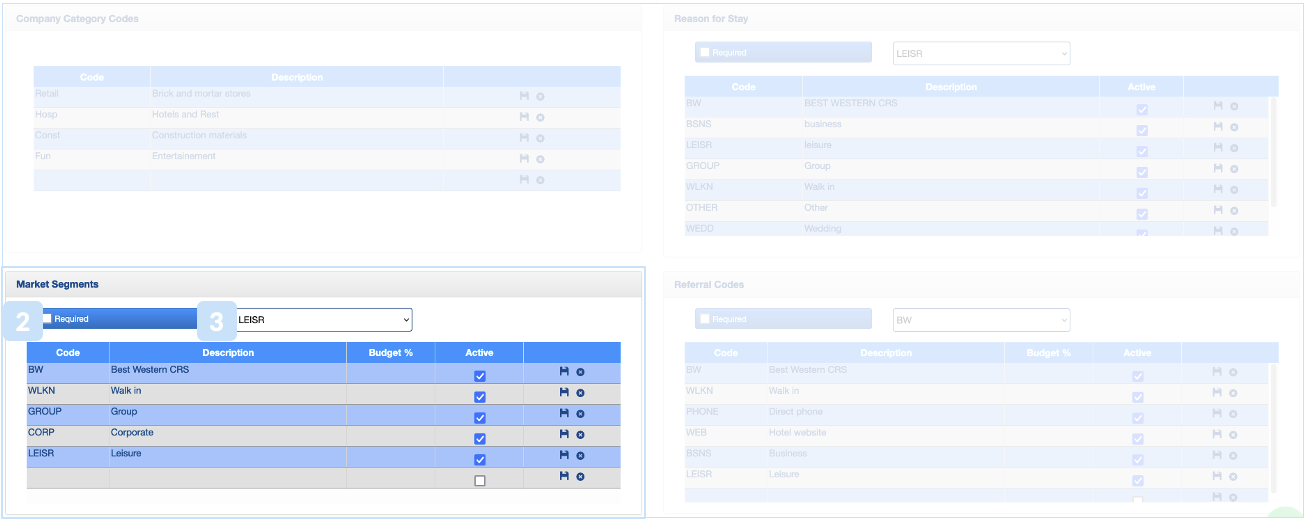The height and width of the screenshot is (522, 1308).
Task: Save the BW market segment row
Action: pyautogui.click(x=564, y=371)
